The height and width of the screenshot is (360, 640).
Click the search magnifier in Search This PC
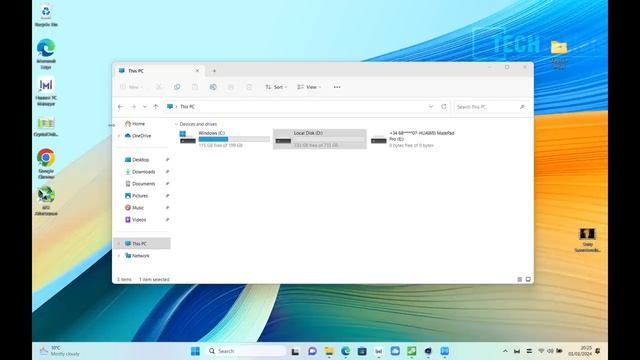pyautogui.click(x=522, y=107)
